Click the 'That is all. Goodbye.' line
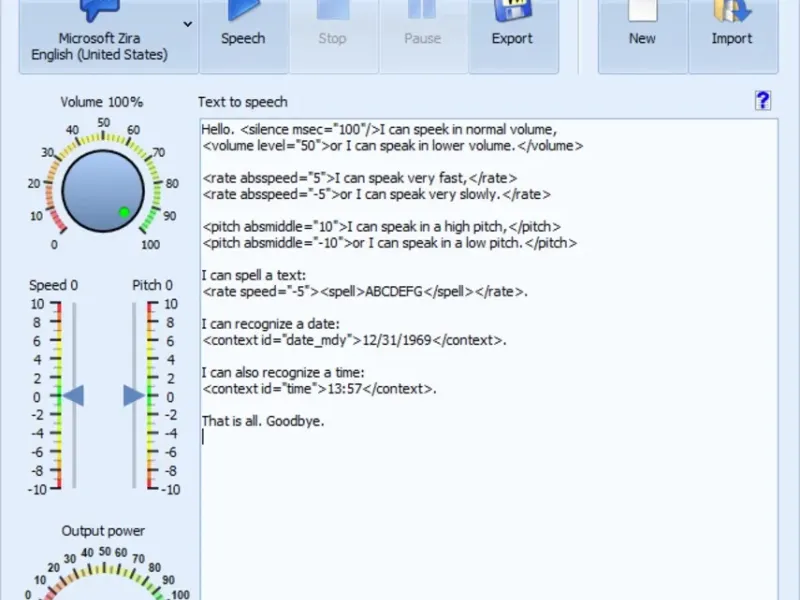800x600 pixels. [263, 421]
